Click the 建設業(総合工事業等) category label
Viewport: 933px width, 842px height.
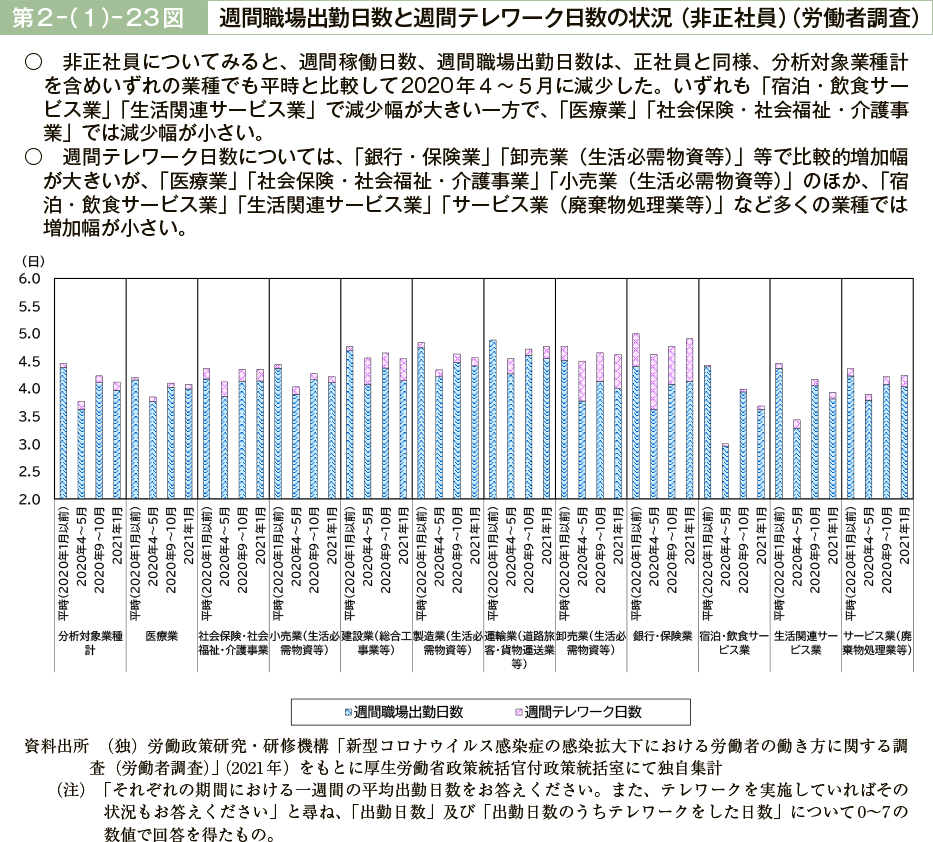[376, 642]
